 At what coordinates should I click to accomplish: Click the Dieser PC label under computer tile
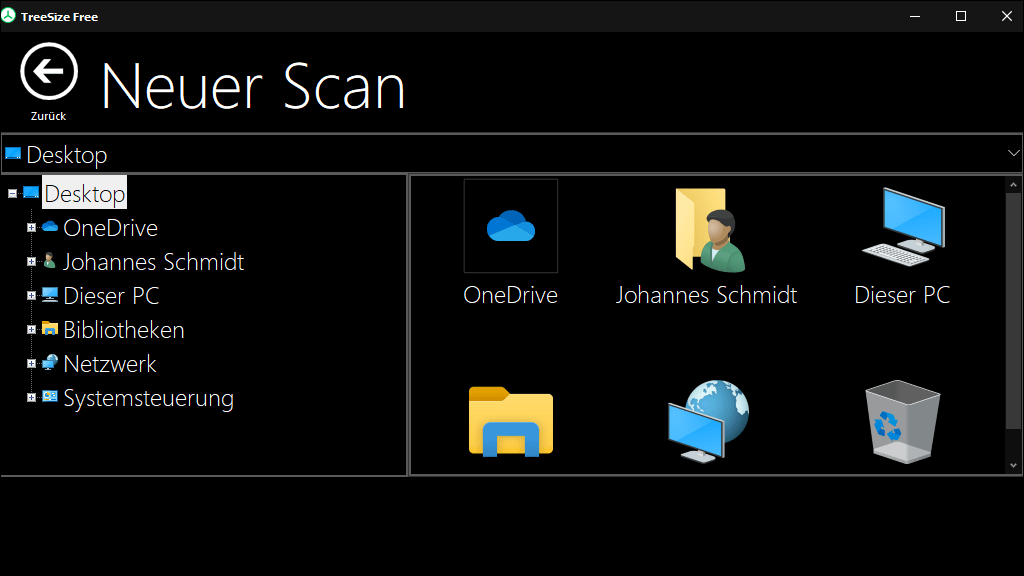pos(903,295)
